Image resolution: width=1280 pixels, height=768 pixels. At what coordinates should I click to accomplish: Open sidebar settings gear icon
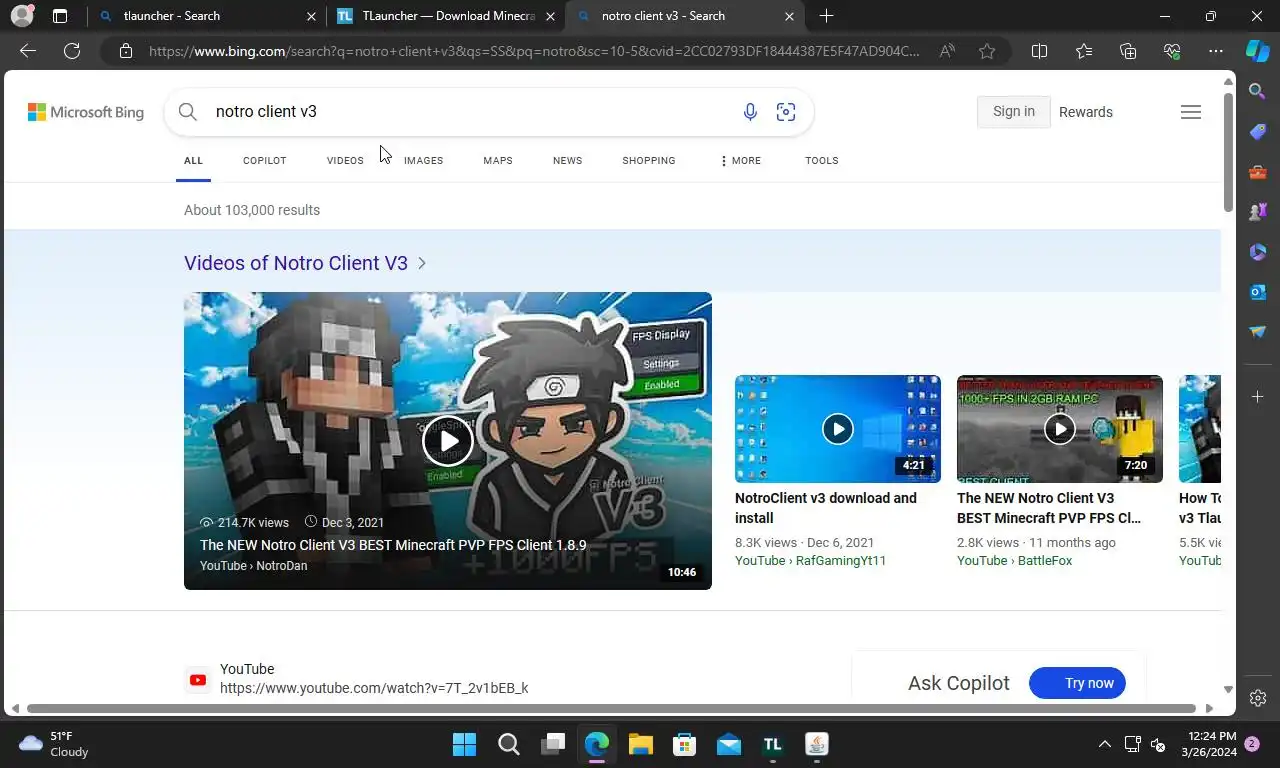pyautogui.click(x=1258, y=698)
